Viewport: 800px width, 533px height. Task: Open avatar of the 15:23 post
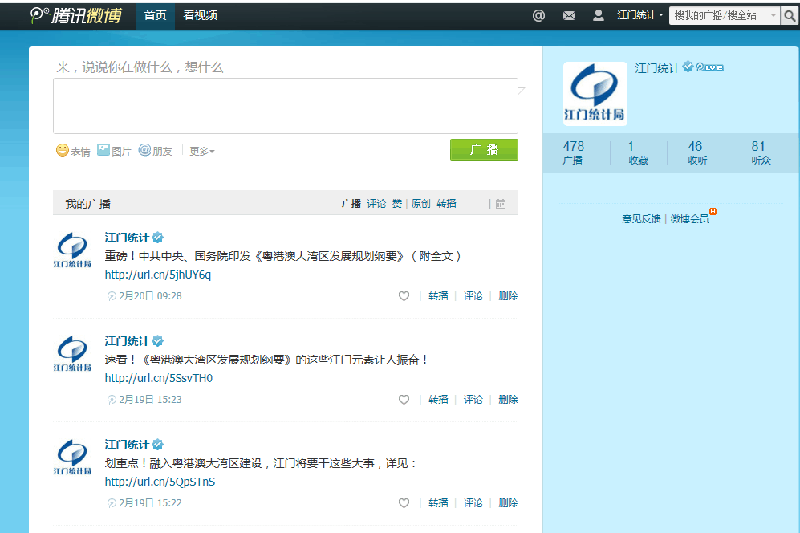[72, 353]
